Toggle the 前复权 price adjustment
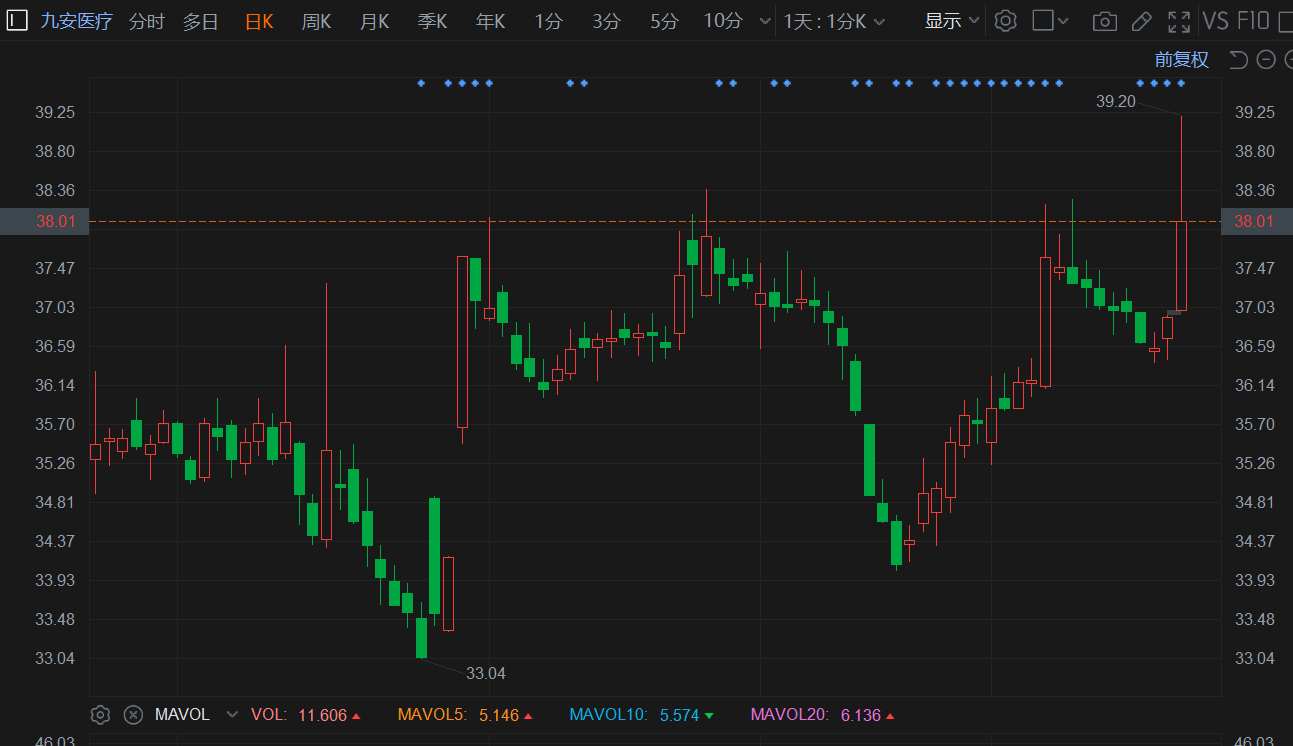1293x746 pixels. click(1181, 60)
